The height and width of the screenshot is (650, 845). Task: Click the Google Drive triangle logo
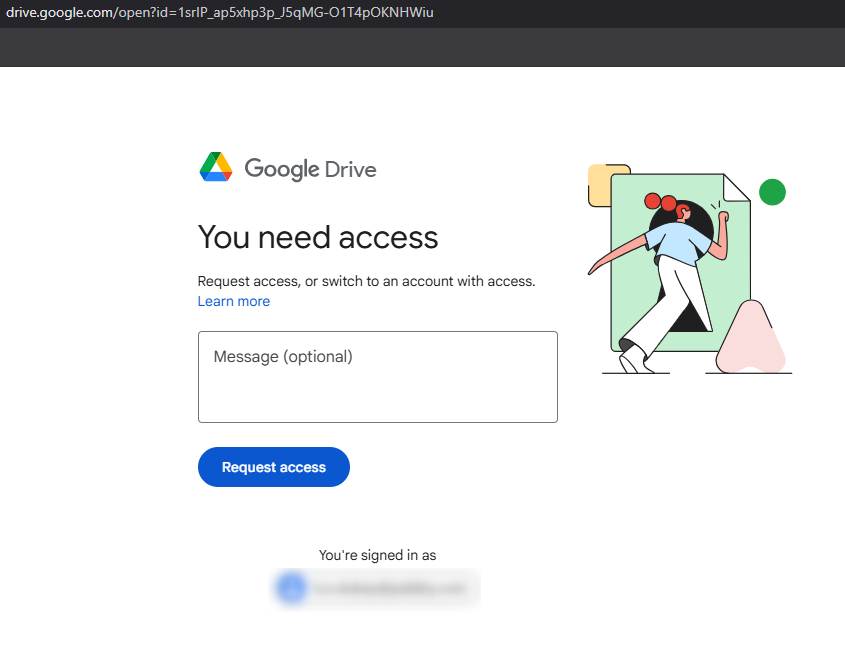(216, 167)
